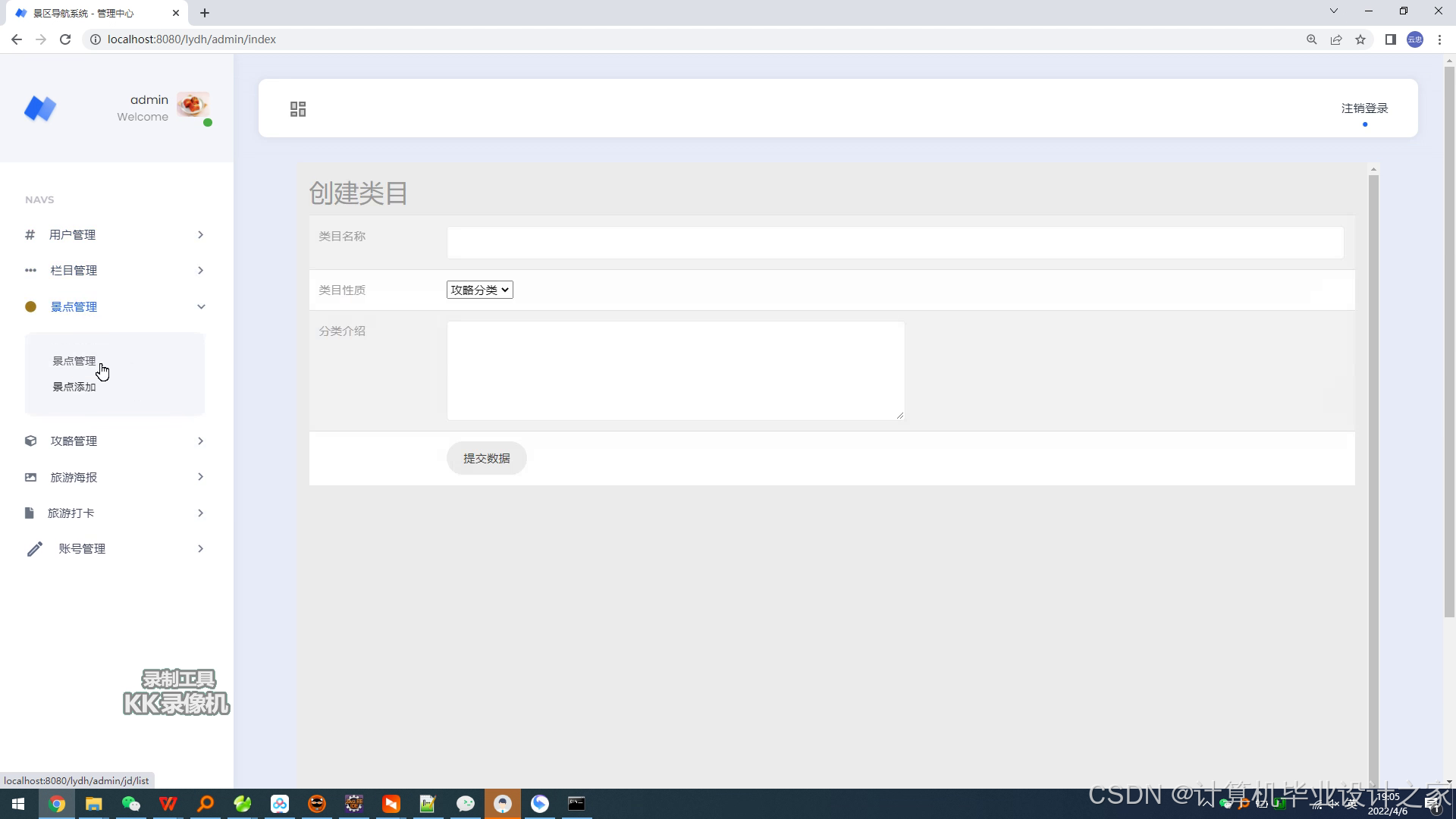1456x819 pixels.
Task: Click the image icon beside 旅游海报
Action: coord(30,478)
